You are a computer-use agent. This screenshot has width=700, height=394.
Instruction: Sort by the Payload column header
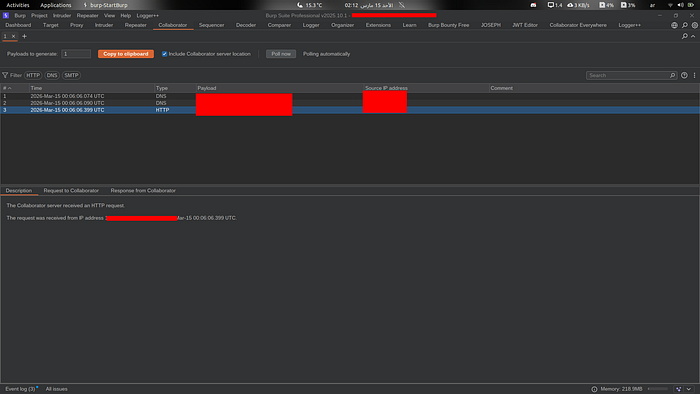coord(279,88)
